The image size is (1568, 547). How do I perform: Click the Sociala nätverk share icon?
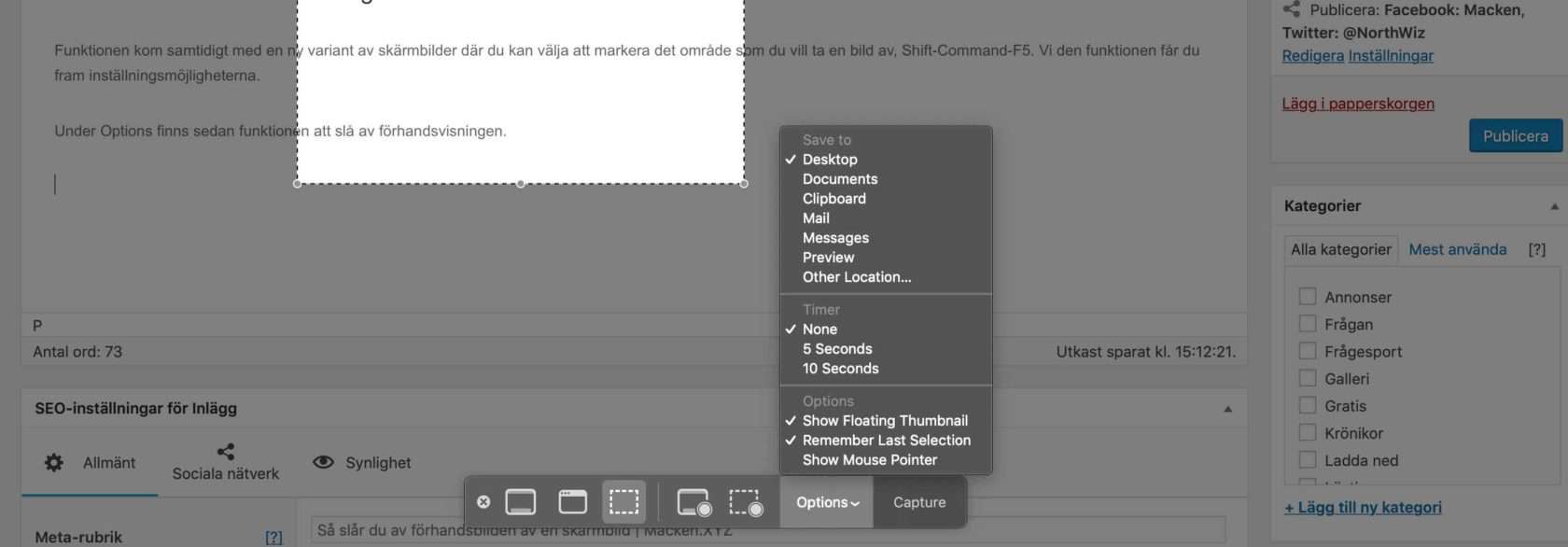[x=226, y=452]
